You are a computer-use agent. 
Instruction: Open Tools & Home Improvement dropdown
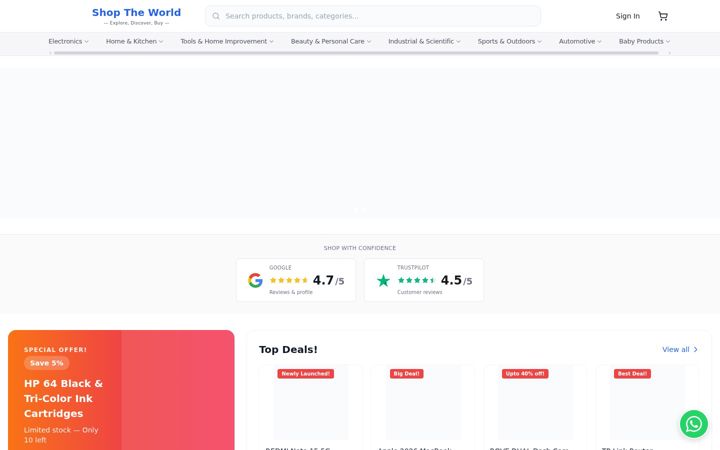point(227,41)
